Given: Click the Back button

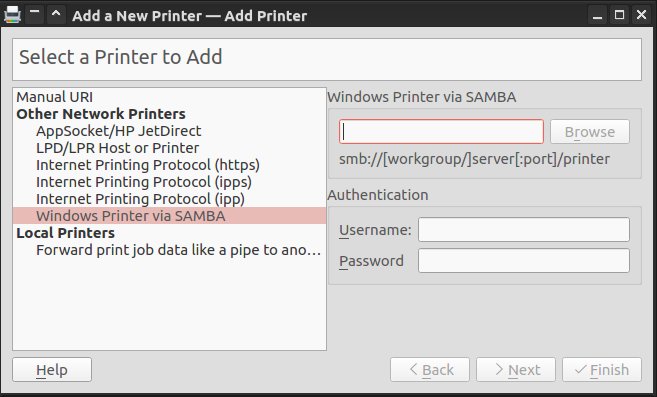Looking at the screenshot, I should (x=430, y=370).
